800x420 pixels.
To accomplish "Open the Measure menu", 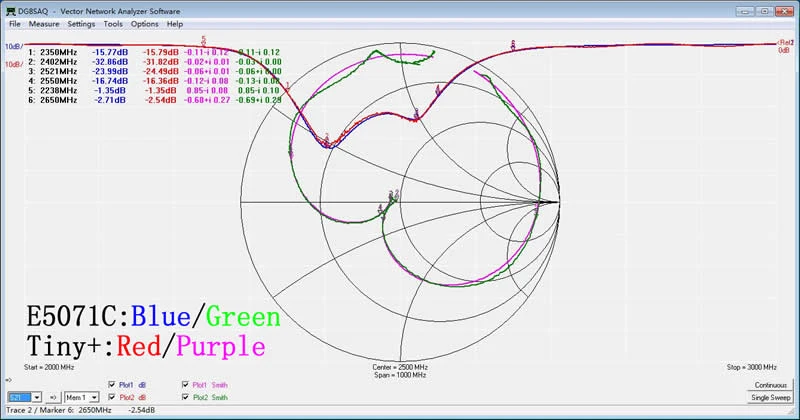I will [x=44, y=24].
